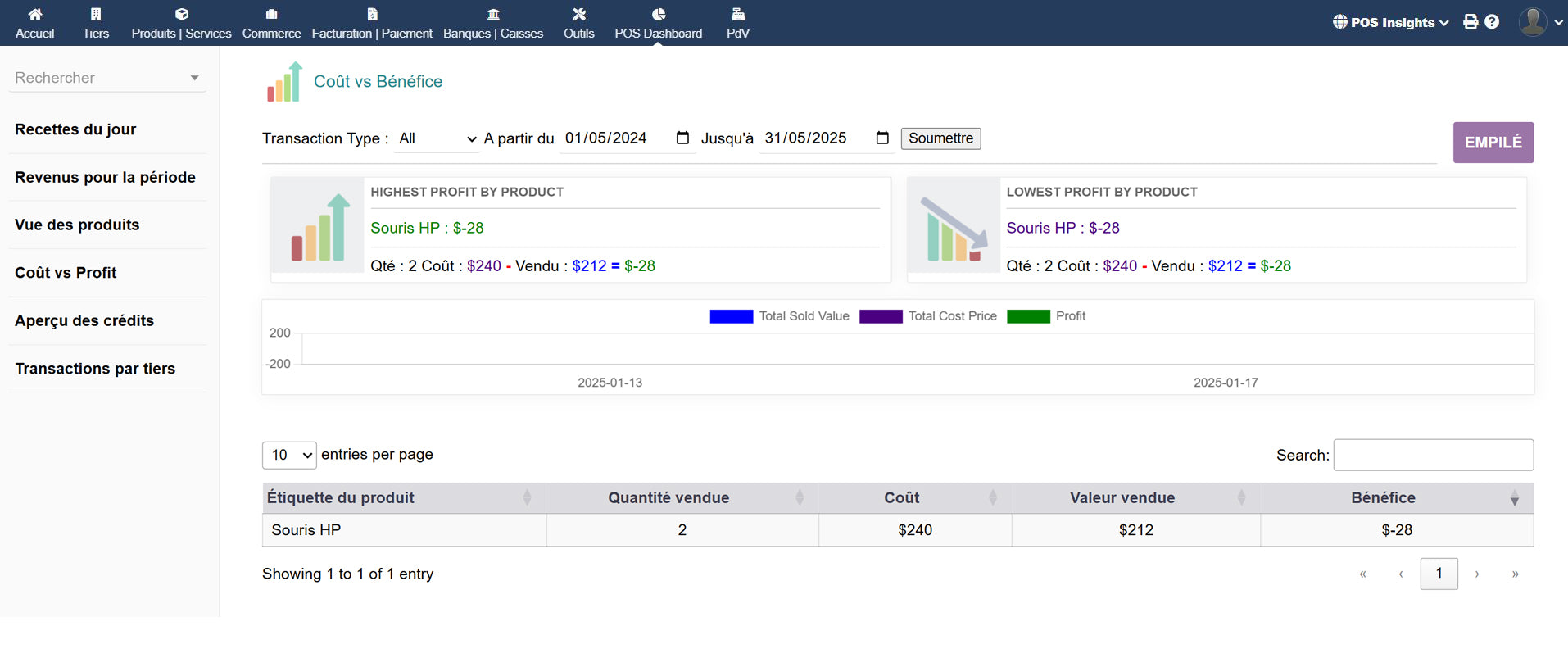The image size is (1568, 667).
Task: Click the Accueil home icon
Action: point(34,14)
